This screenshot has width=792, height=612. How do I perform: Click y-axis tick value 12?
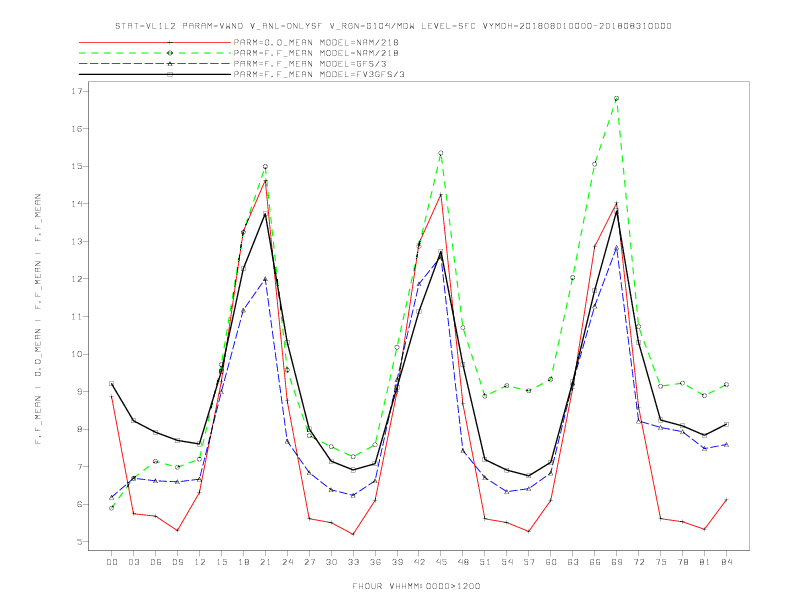click(x=77, y=279)
